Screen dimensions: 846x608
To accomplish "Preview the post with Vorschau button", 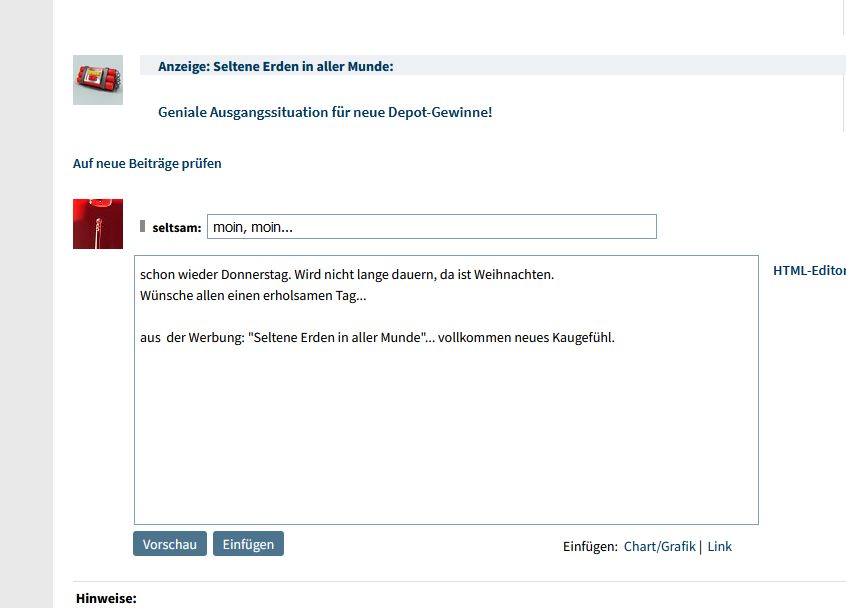I will tap(170, 544).
